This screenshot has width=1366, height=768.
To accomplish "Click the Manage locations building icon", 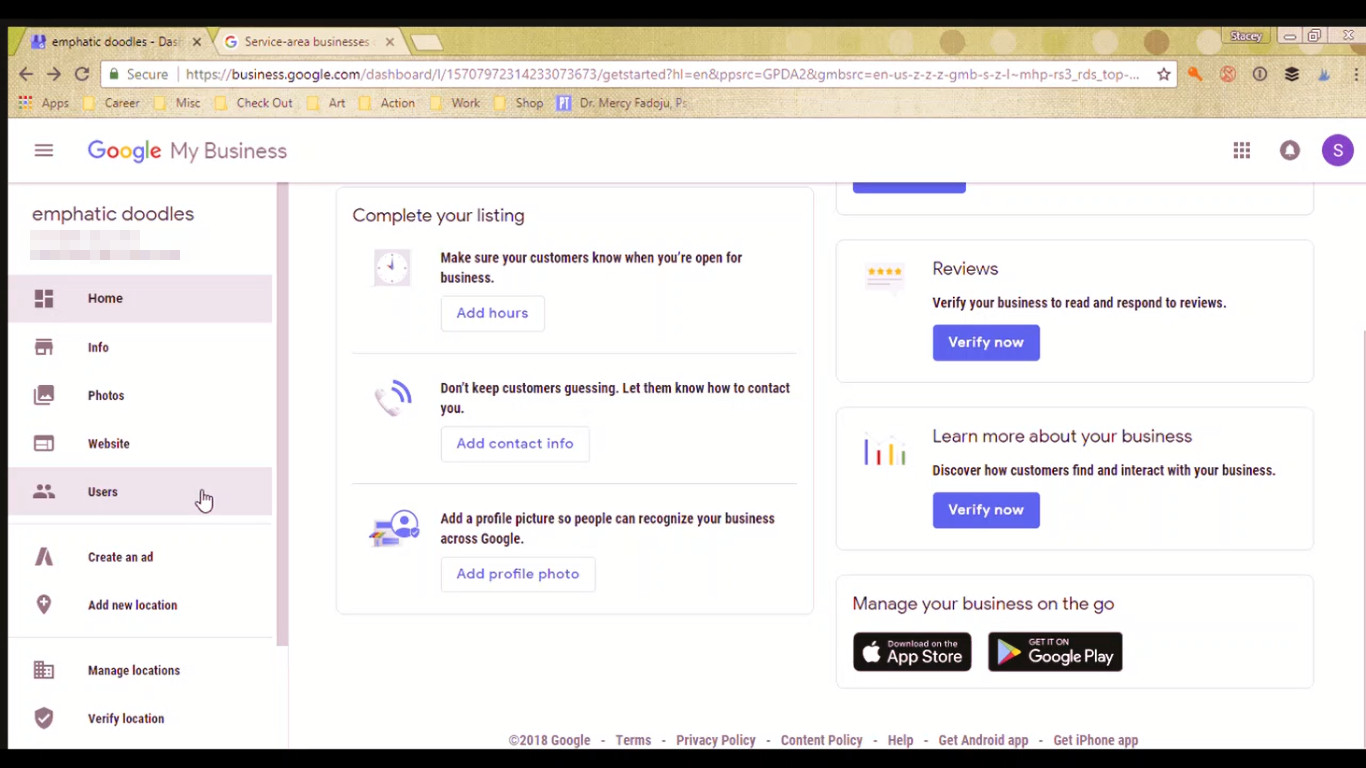I will (44, 670).
